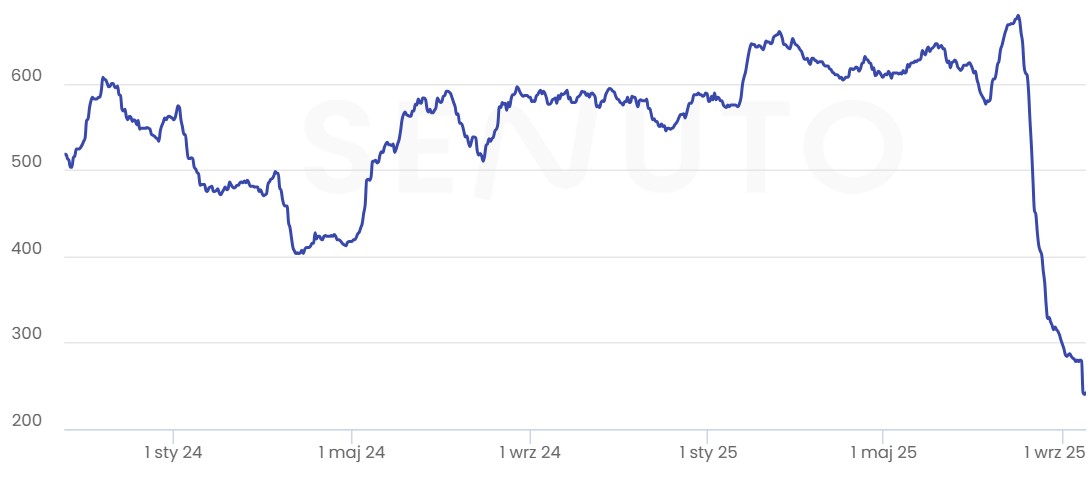The width and height of the screenshot is (1090, 478).
Task: Click the "1 sty 24" x-axis label
Action: click(x=174, y=453)
